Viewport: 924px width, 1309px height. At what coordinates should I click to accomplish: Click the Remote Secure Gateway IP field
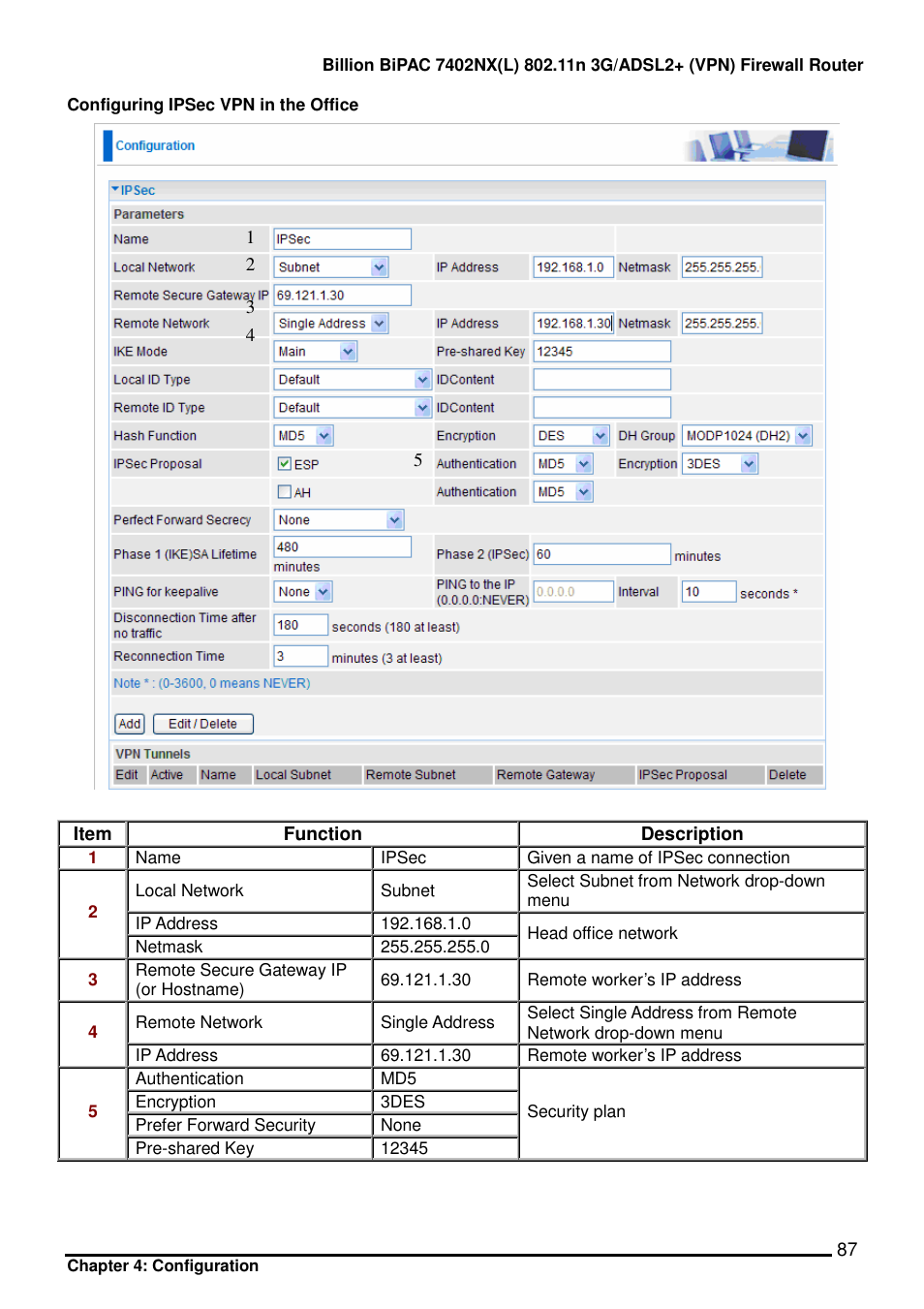343,296
